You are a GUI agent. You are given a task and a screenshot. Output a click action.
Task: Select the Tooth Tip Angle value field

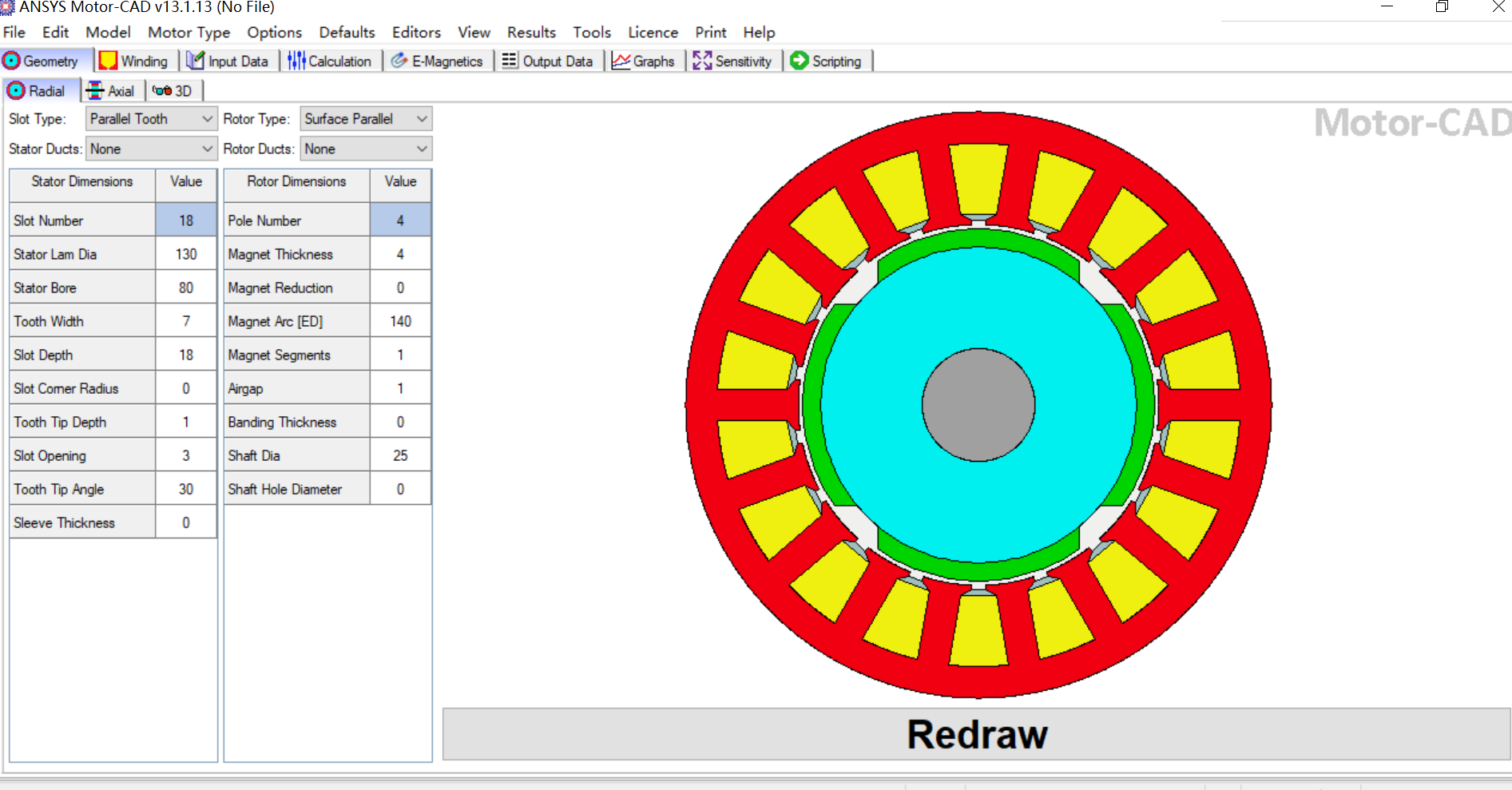click(186, 489)
